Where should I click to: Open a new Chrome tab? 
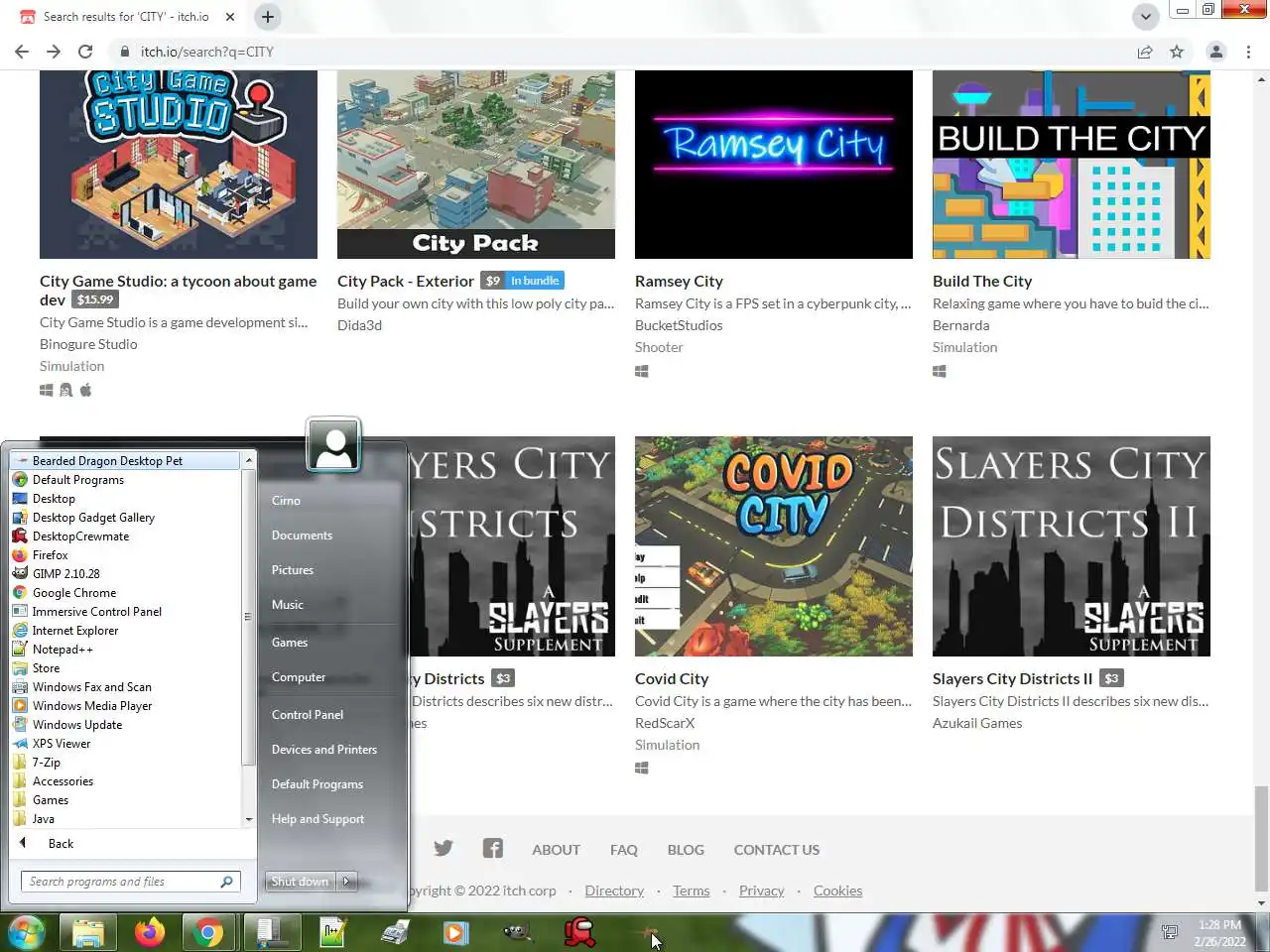pyautogui.click(x=268, y=16)
